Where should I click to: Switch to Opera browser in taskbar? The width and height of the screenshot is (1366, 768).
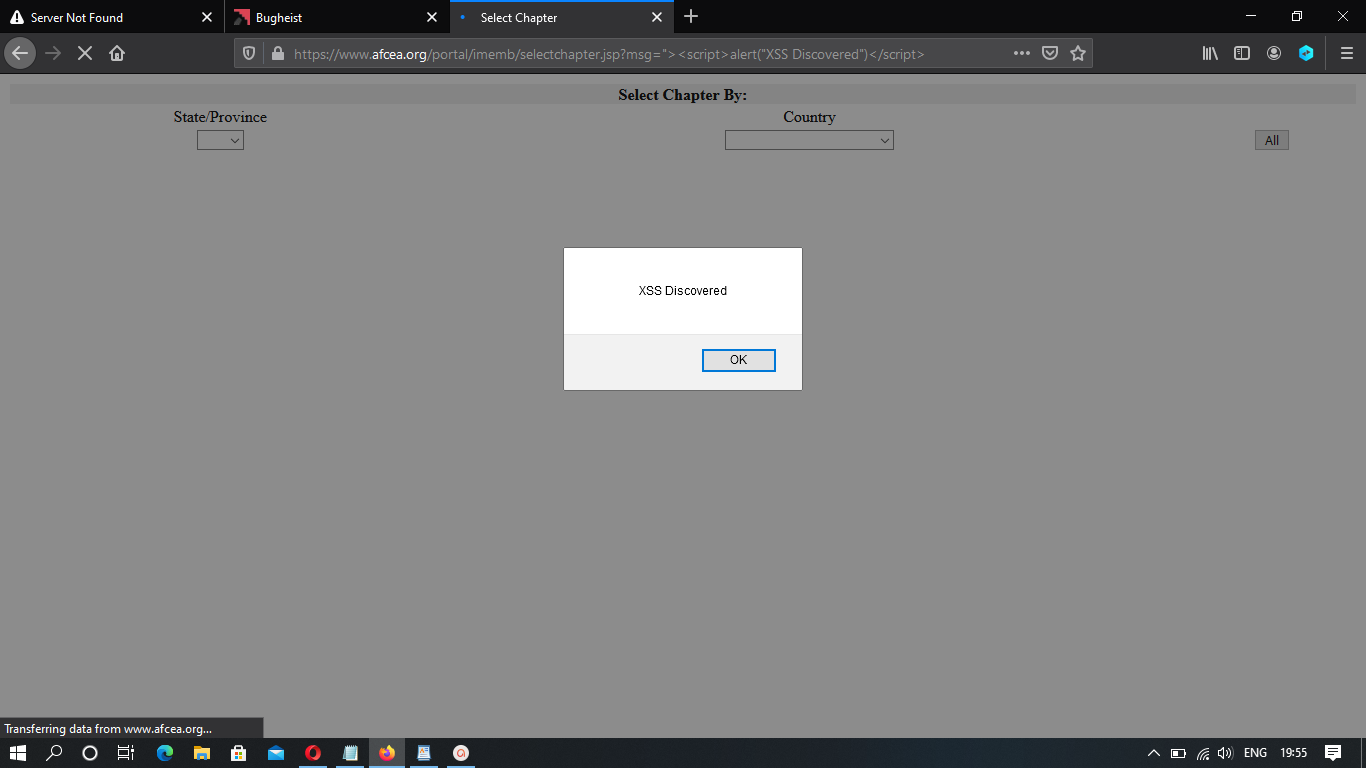[313, 753]
